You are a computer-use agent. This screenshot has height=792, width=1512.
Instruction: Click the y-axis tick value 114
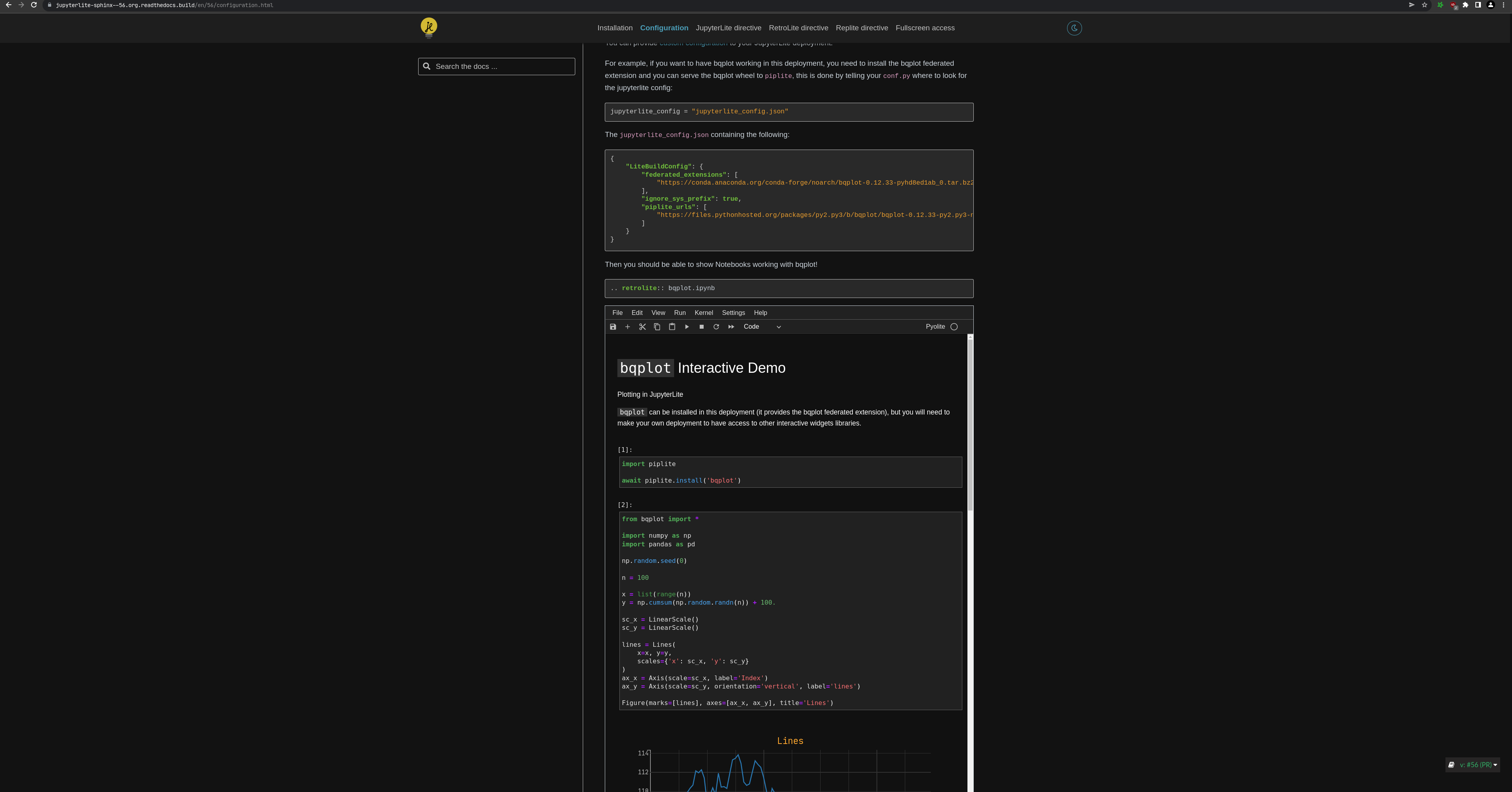coord(643,753)
